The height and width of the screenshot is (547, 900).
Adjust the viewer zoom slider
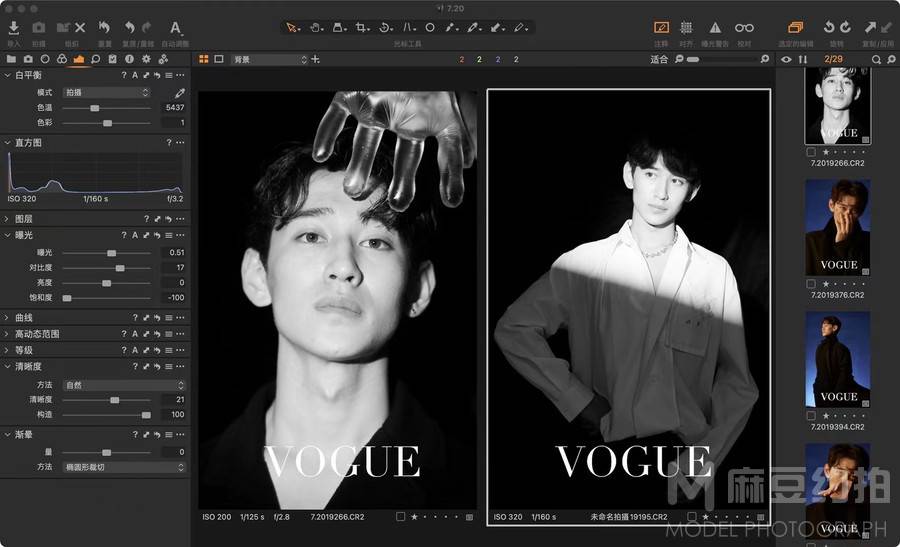721,59
